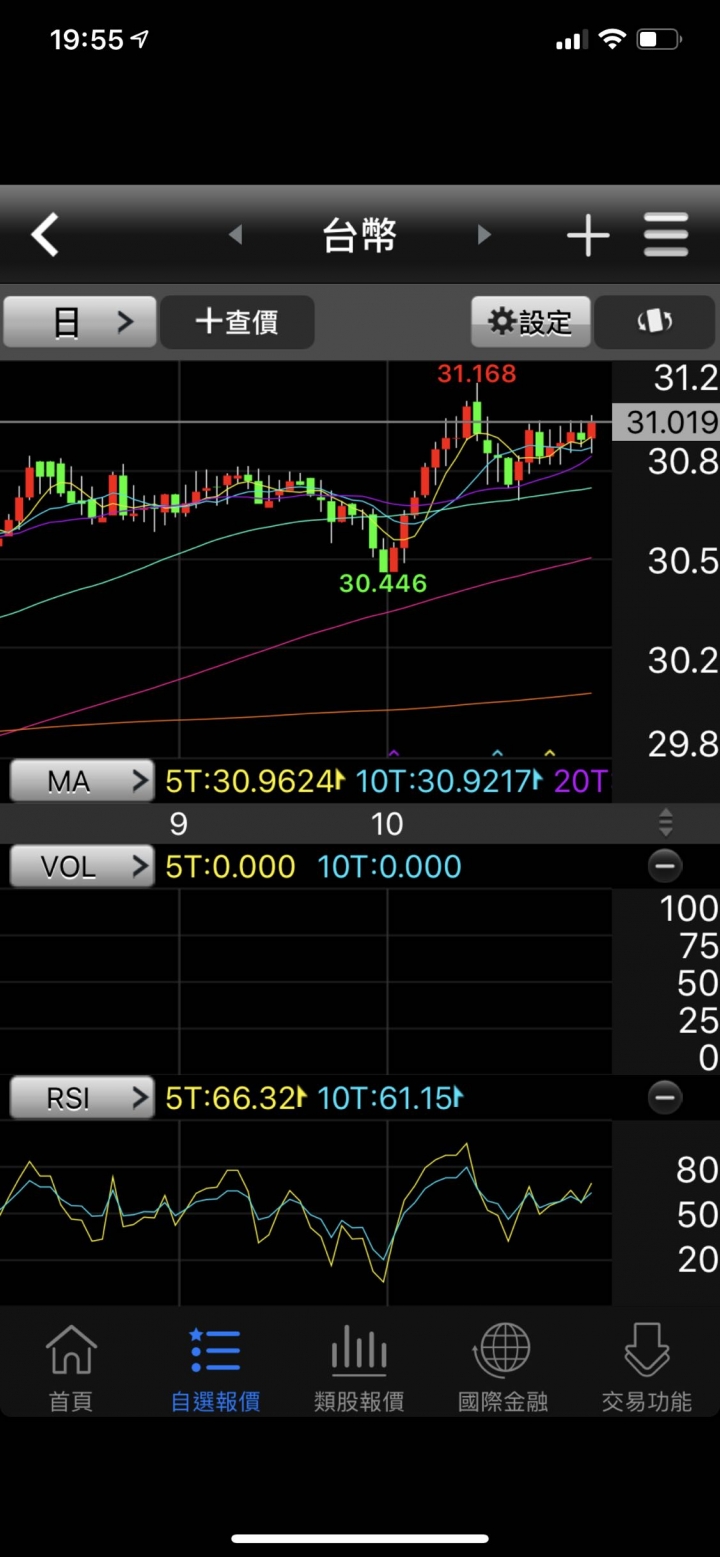Switch to 類股報價 sector quotes tab
This screenshot has height=1557, width=720.
pos(359,1367)
